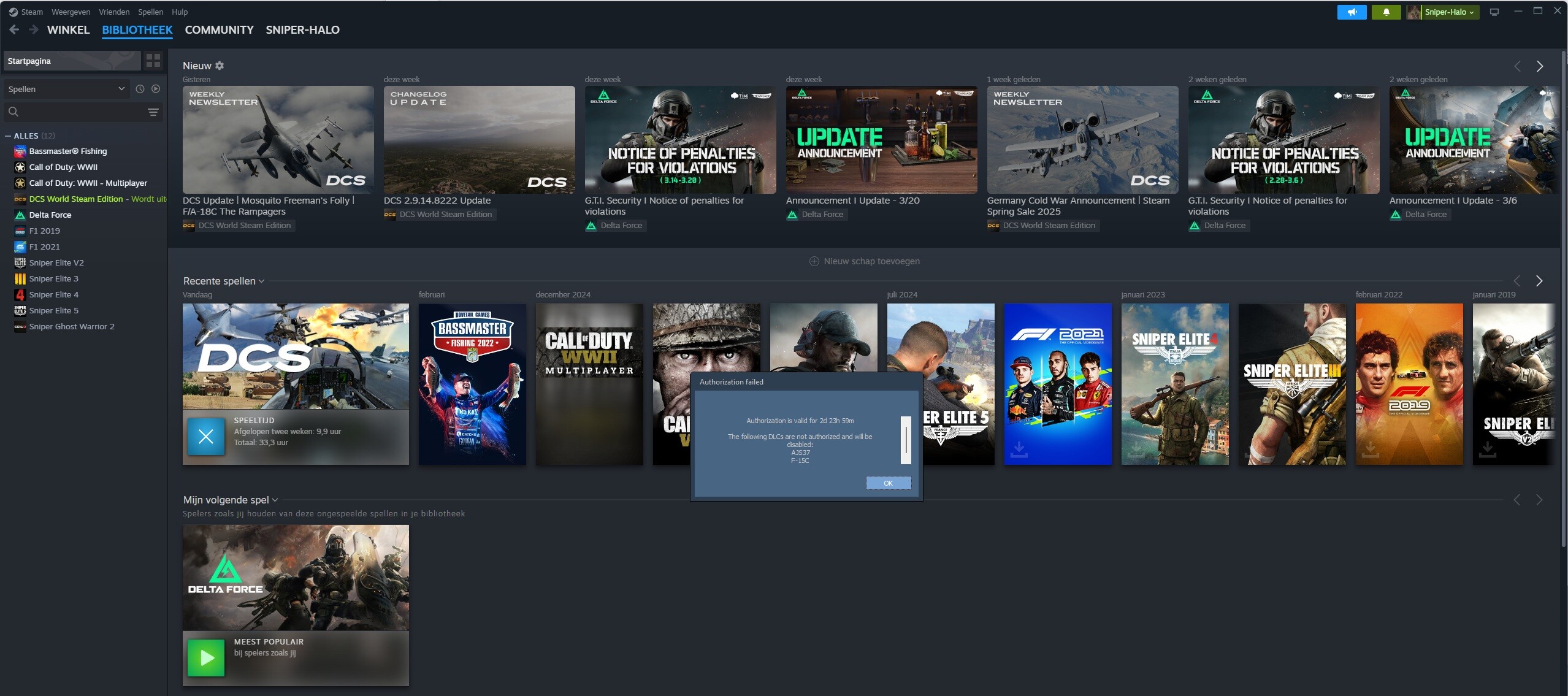This screenshot has width=1568, height=696.
Task: Click the forward navigation arrow
Action: coord(34,29)
